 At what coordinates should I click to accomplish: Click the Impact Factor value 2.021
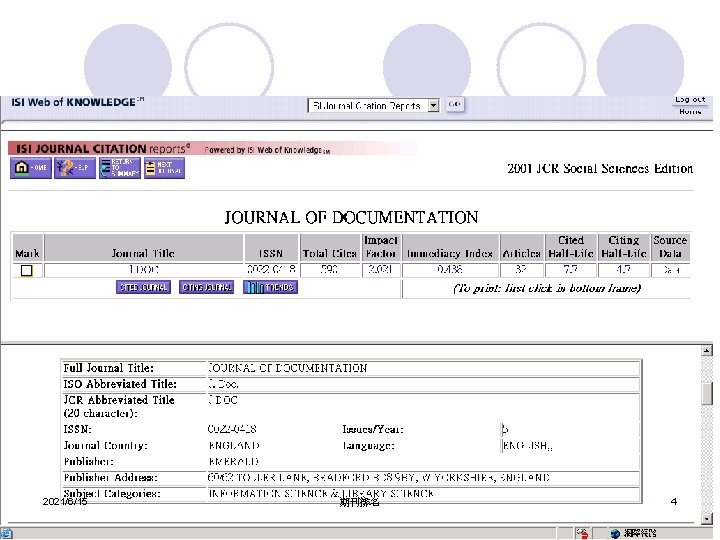(x=380, y=270)
